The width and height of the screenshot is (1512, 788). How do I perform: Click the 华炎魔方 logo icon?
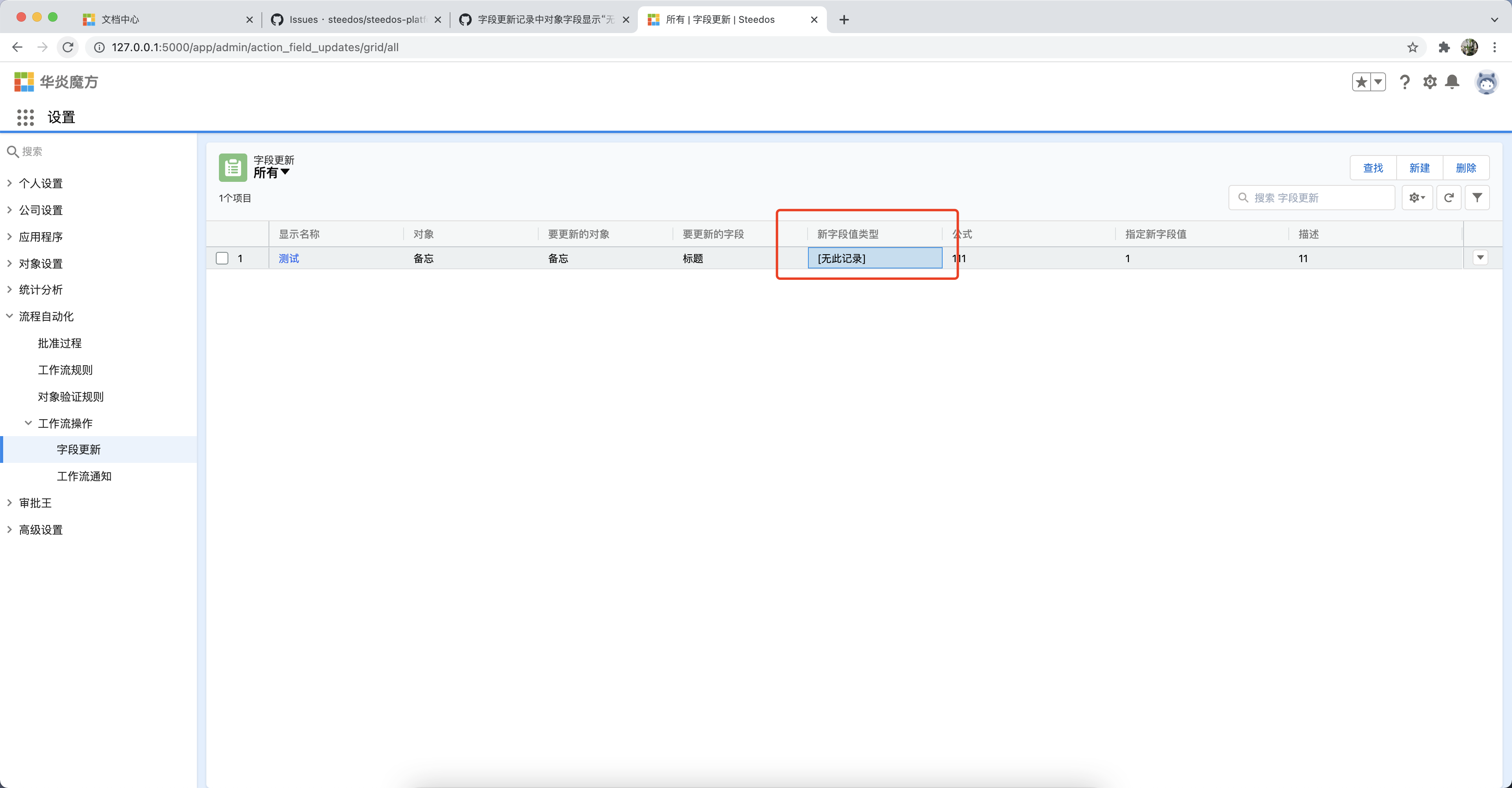click(x=24, y=81)
